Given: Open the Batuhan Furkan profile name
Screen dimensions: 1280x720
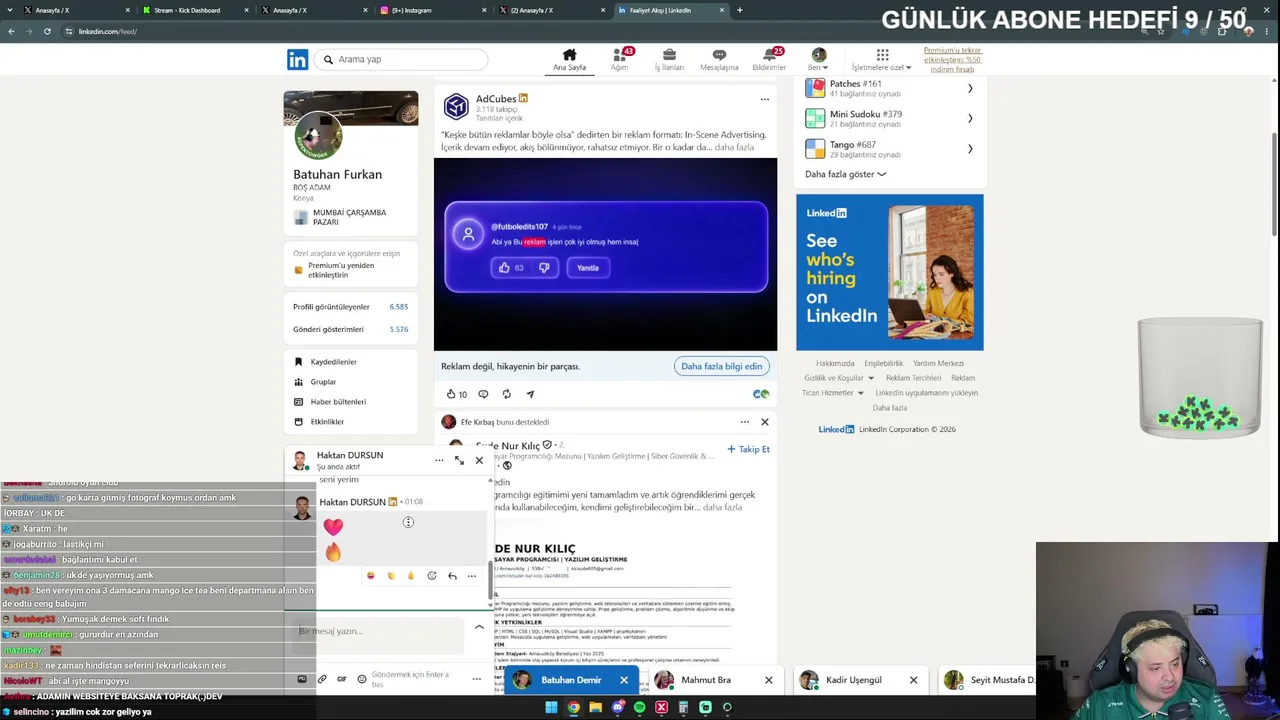Looking at the screenshot, I should point(338,174).
